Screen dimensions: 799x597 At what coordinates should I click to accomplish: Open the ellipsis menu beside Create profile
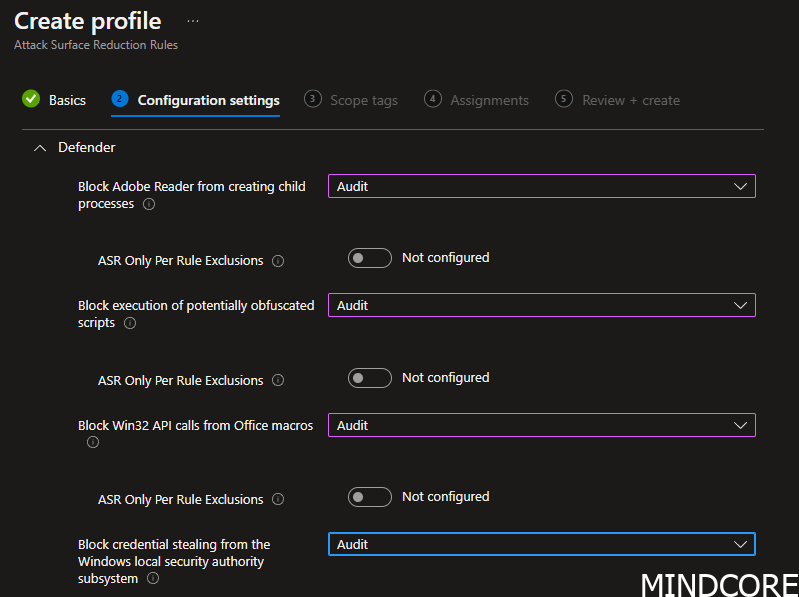[x=193, y=21]
